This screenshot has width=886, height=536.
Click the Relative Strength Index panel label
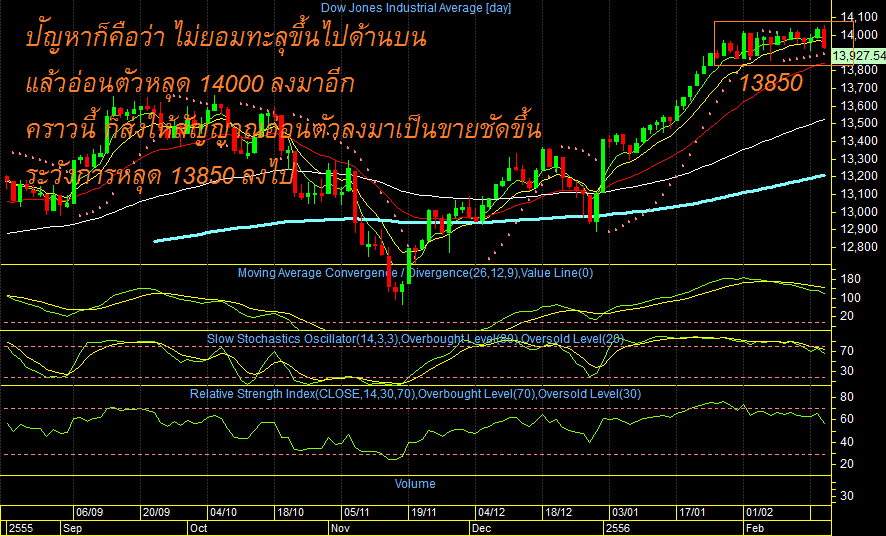pyautogui.click(x=415, y=394)
